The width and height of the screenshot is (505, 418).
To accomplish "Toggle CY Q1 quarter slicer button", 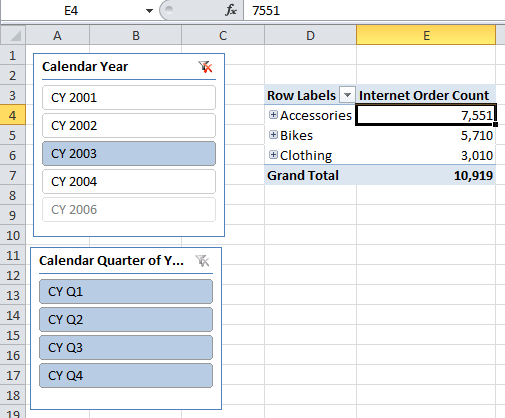I will [x=126, y=292].
